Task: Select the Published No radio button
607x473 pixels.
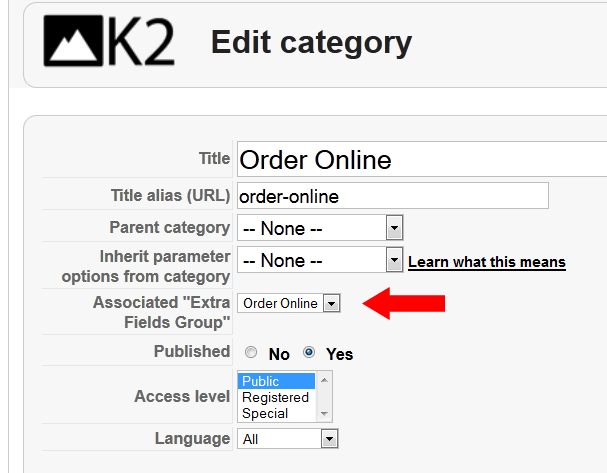Action: click(251, 352)
